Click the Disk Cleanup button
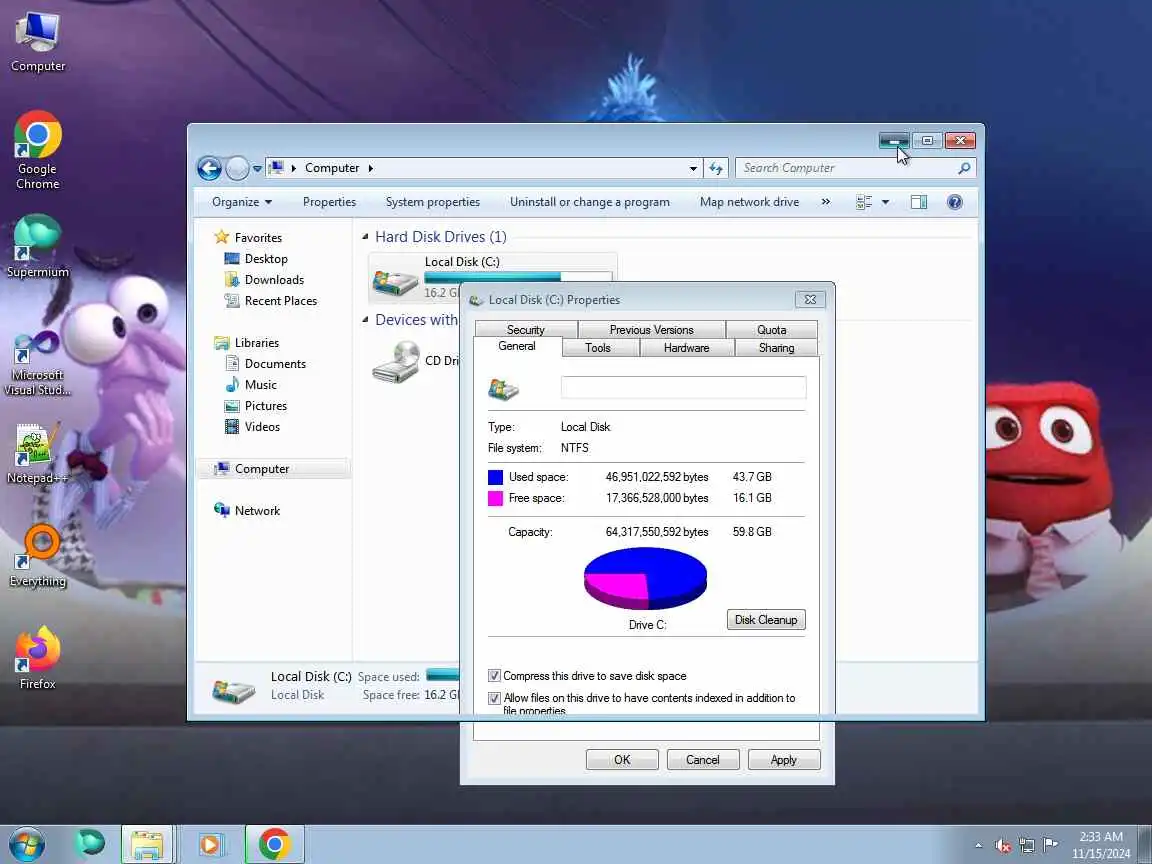Viewport: 1152px width, 864px height. [x=766, y=620]
